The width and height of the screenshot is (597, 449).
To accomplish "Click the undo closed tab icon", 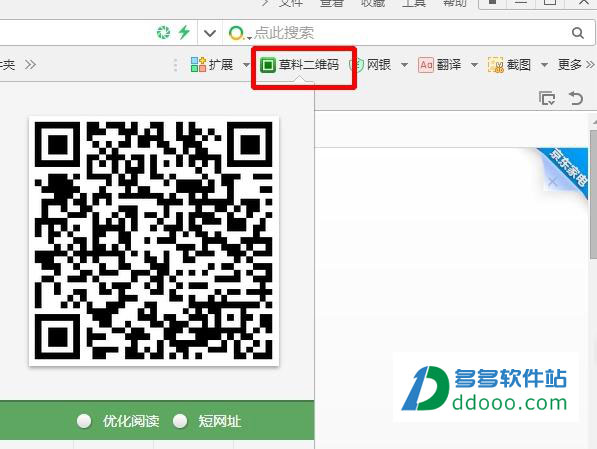I will pos(576,98).
